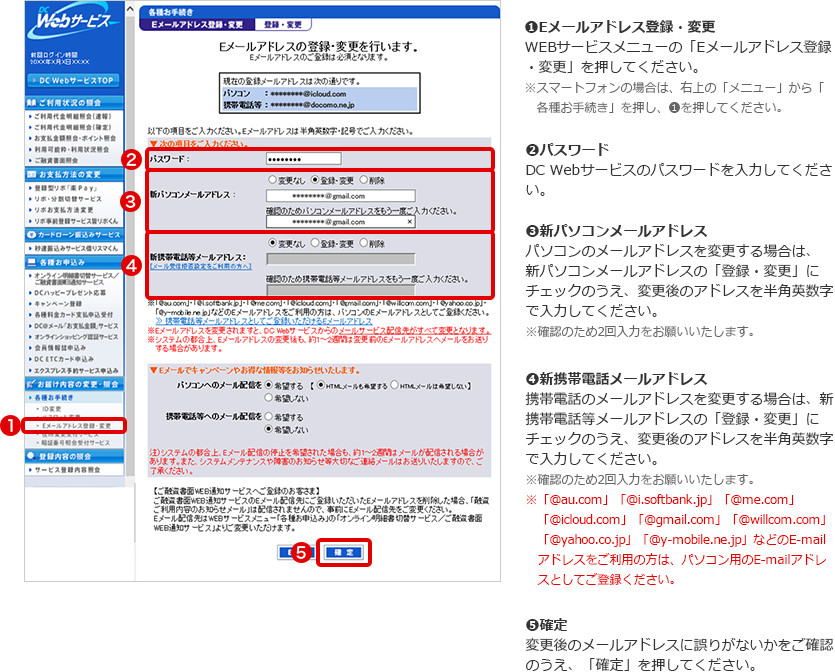Select キャンペーン登録 in the sidebar menu
This screenshot has width=835, height=672.
(x=66, y=300)
